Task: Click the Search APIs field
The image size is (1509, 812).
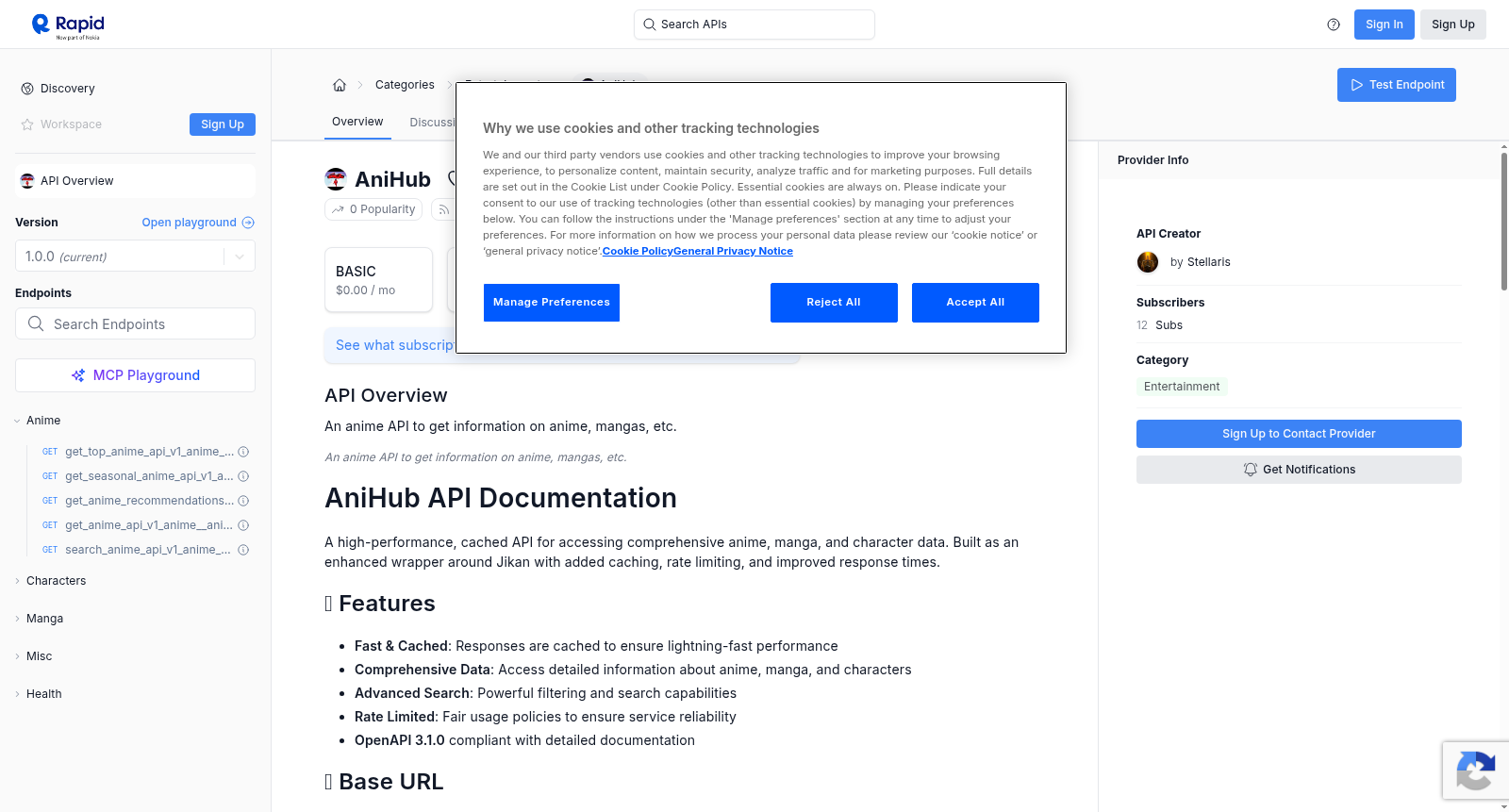Action: click(x=754, y=25)
